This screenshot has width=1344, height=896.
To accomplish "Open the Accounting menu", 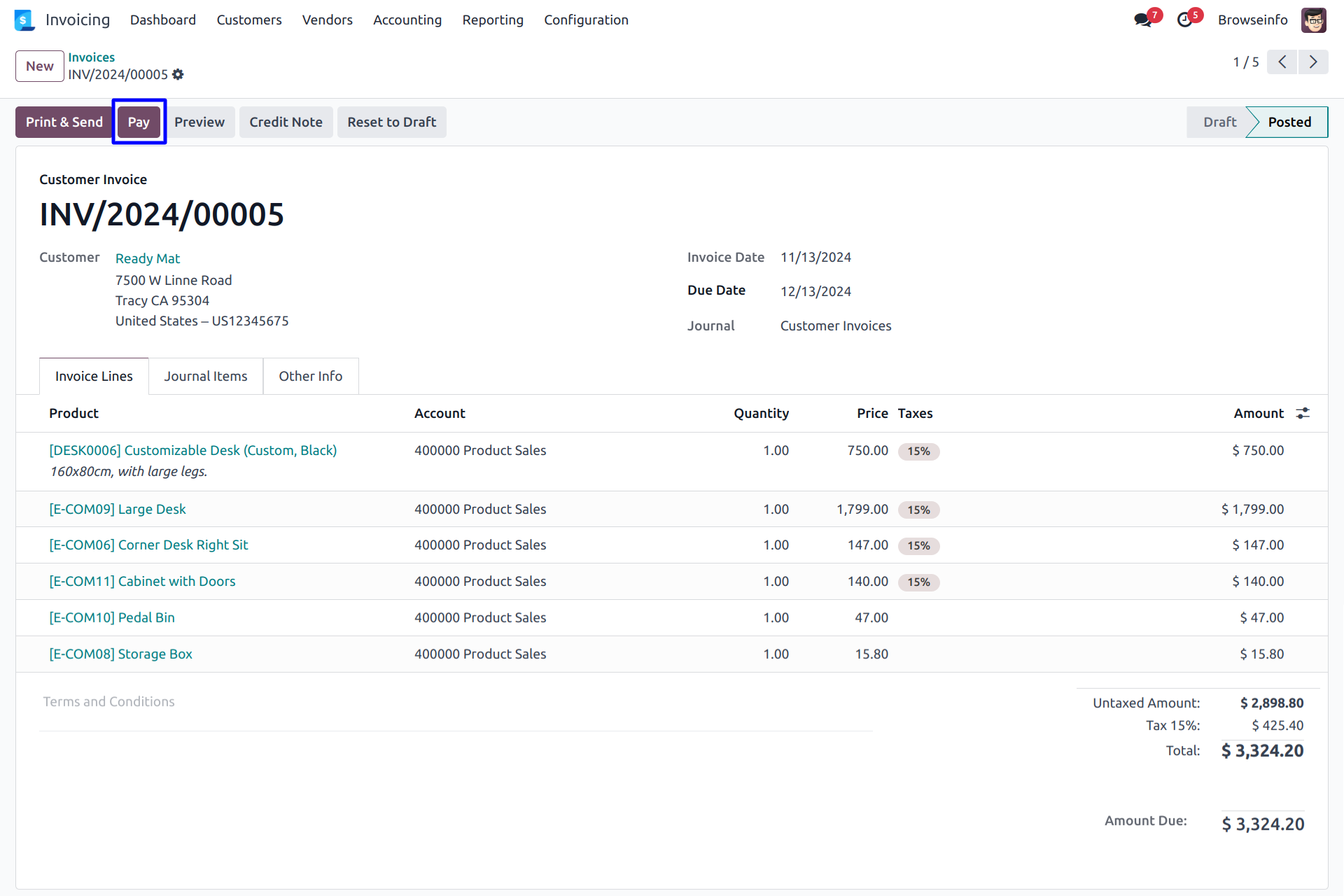I will (x=407, y=20).
